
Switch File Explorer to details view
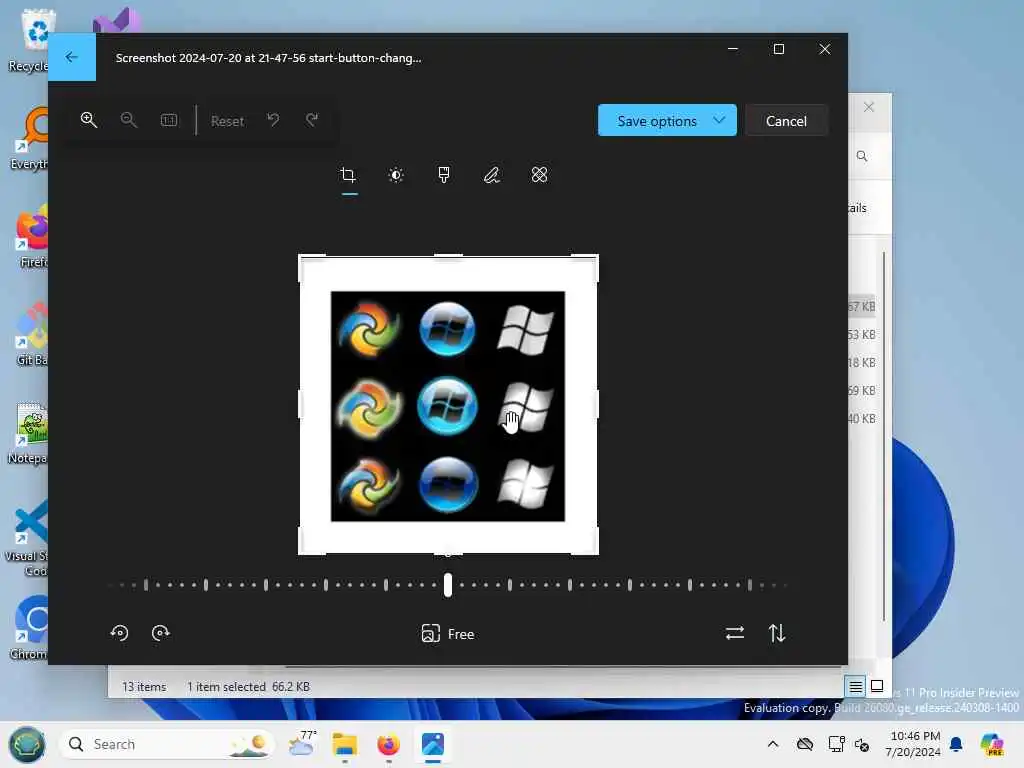click(x=856, y=686)
